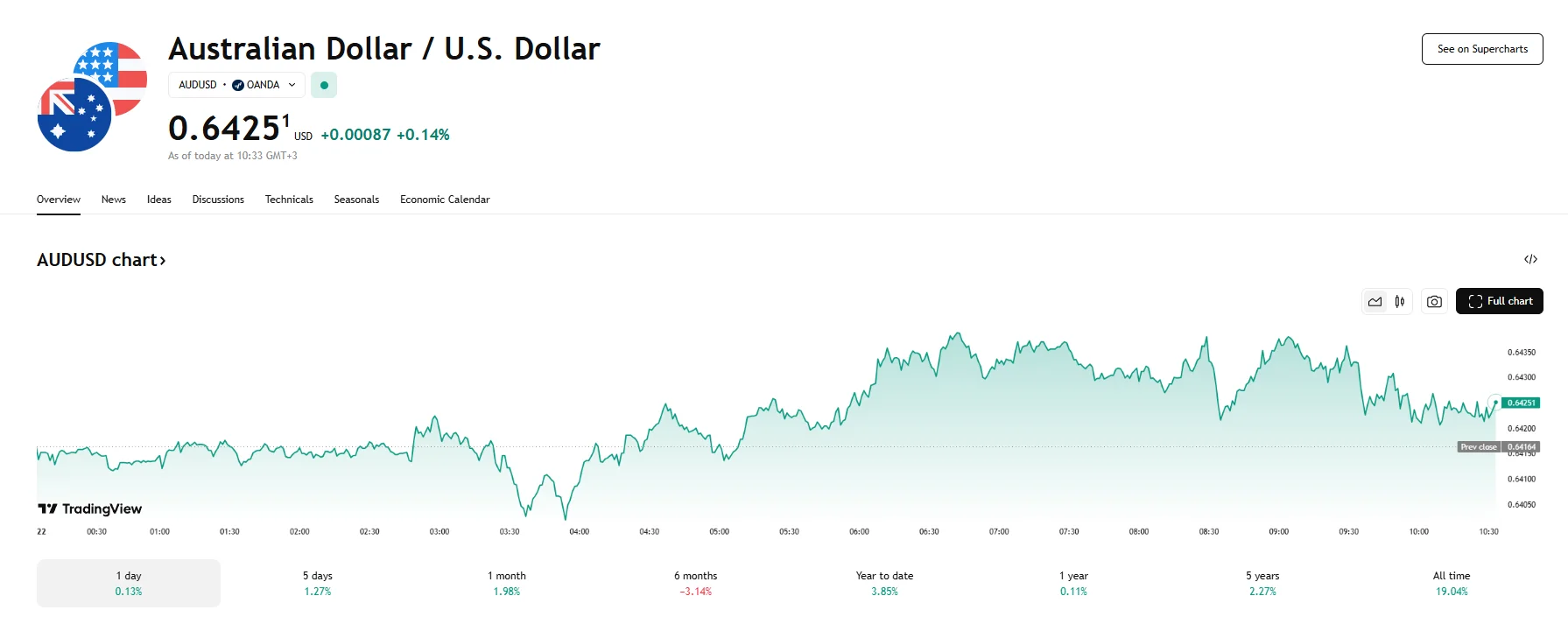Screen dimensions: 1568x617
Task: Click the 0.64251 current price label
Action: 1521,403
